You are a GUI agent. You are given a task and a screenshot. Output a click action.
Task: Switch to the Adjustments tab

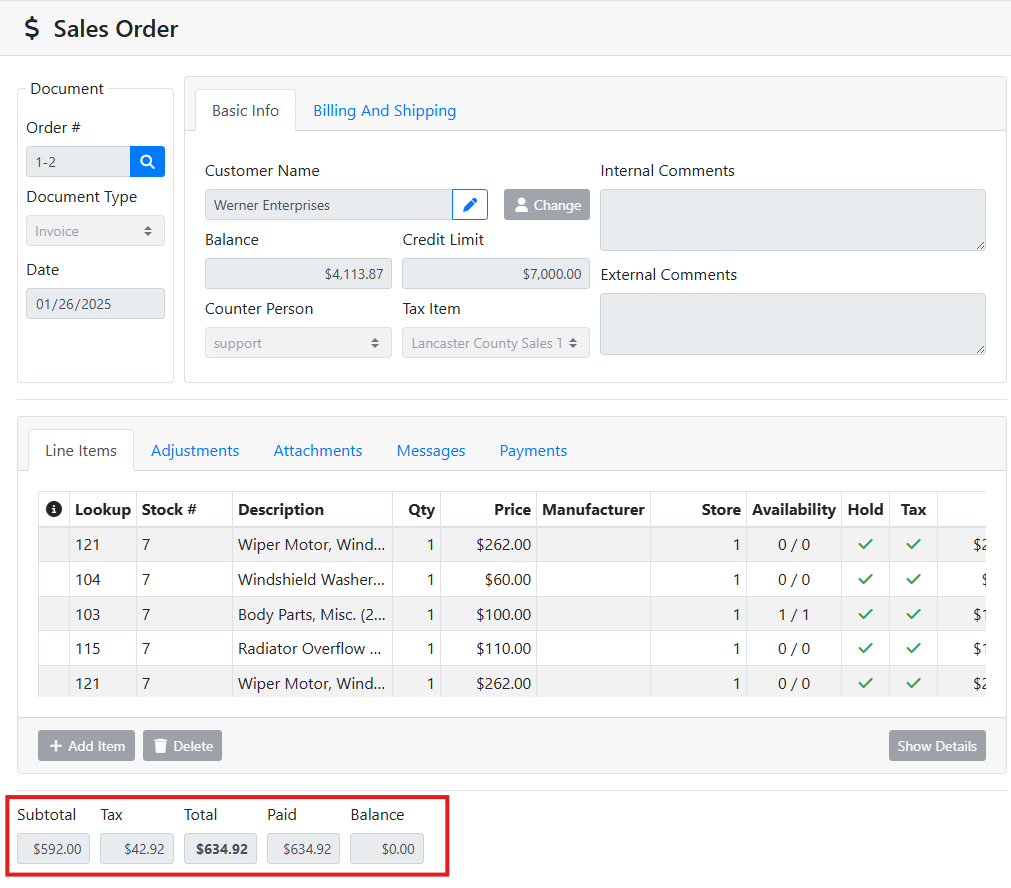195,451
